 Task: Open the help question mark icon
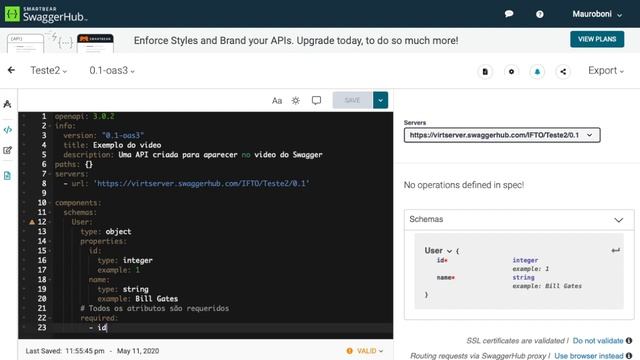(x=540, y=14)
